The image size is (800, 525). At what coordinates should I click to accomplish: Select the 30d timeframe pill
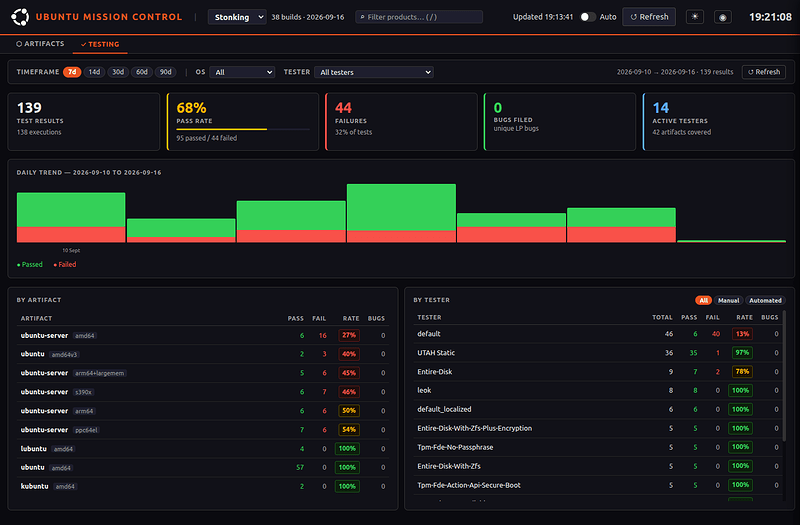click(x=118, y=72)
